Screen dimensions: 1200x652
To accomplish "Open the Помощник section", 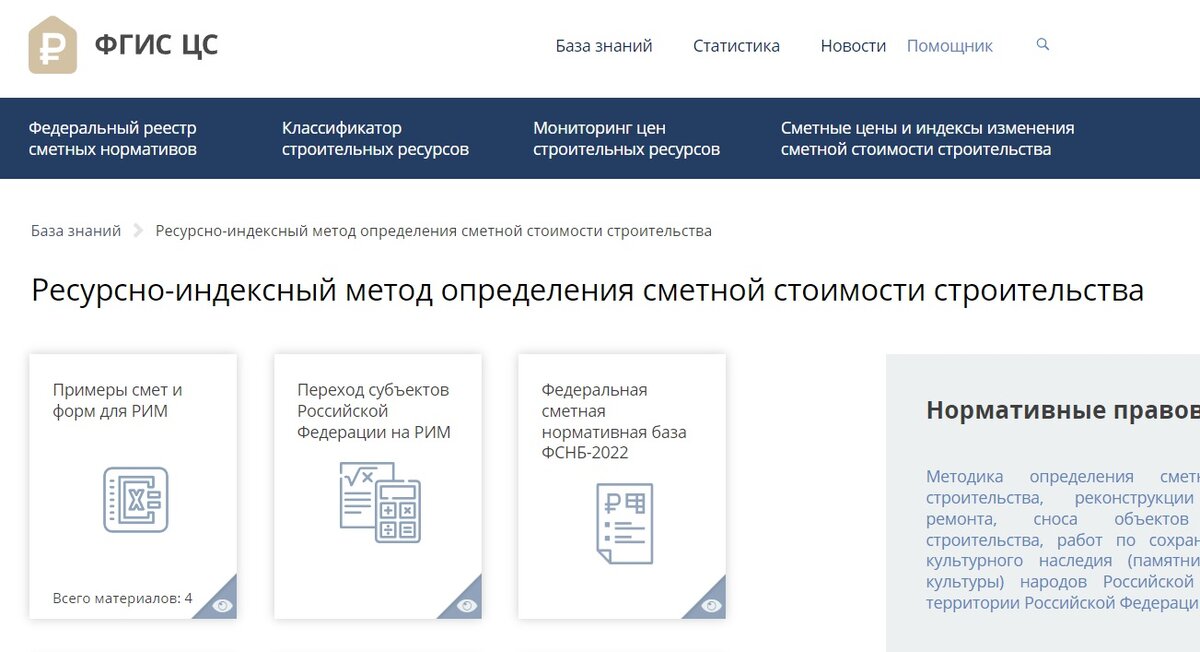I will tap(948, 45).
